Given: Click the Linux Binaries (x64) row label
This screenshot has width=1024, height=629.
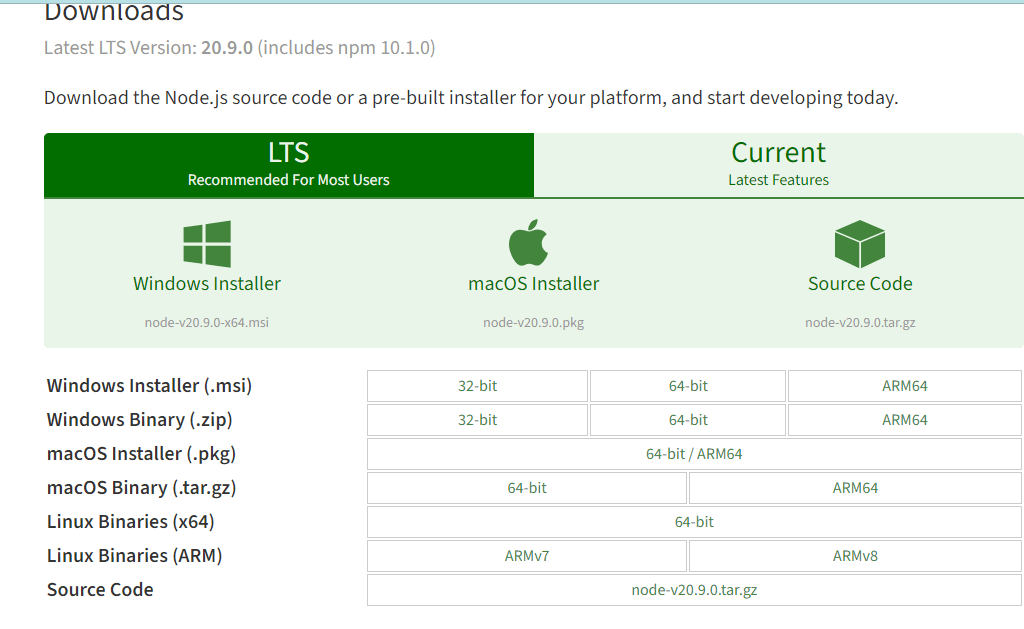Looking at the screenshot, I should click(131, 521).
